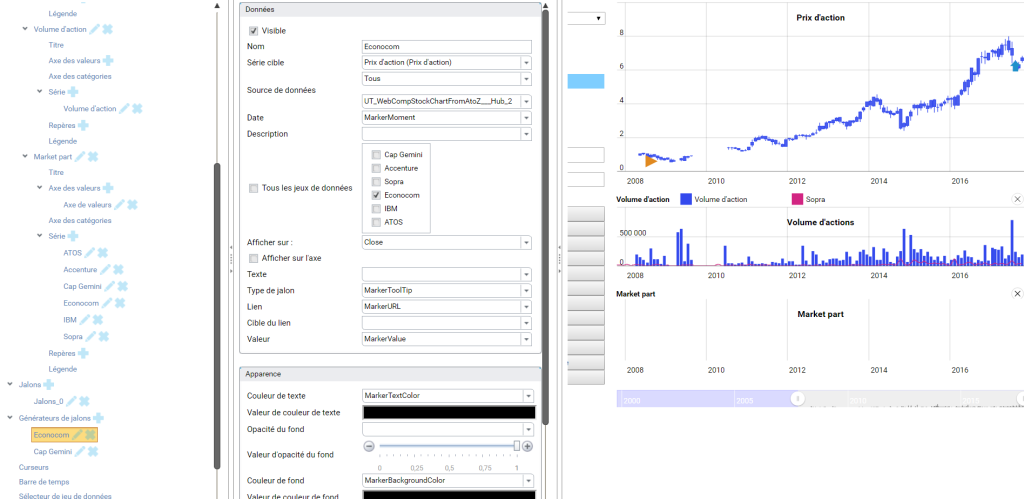Close the Volume d'action chart panel
1024x499 pixels.
1017,199
